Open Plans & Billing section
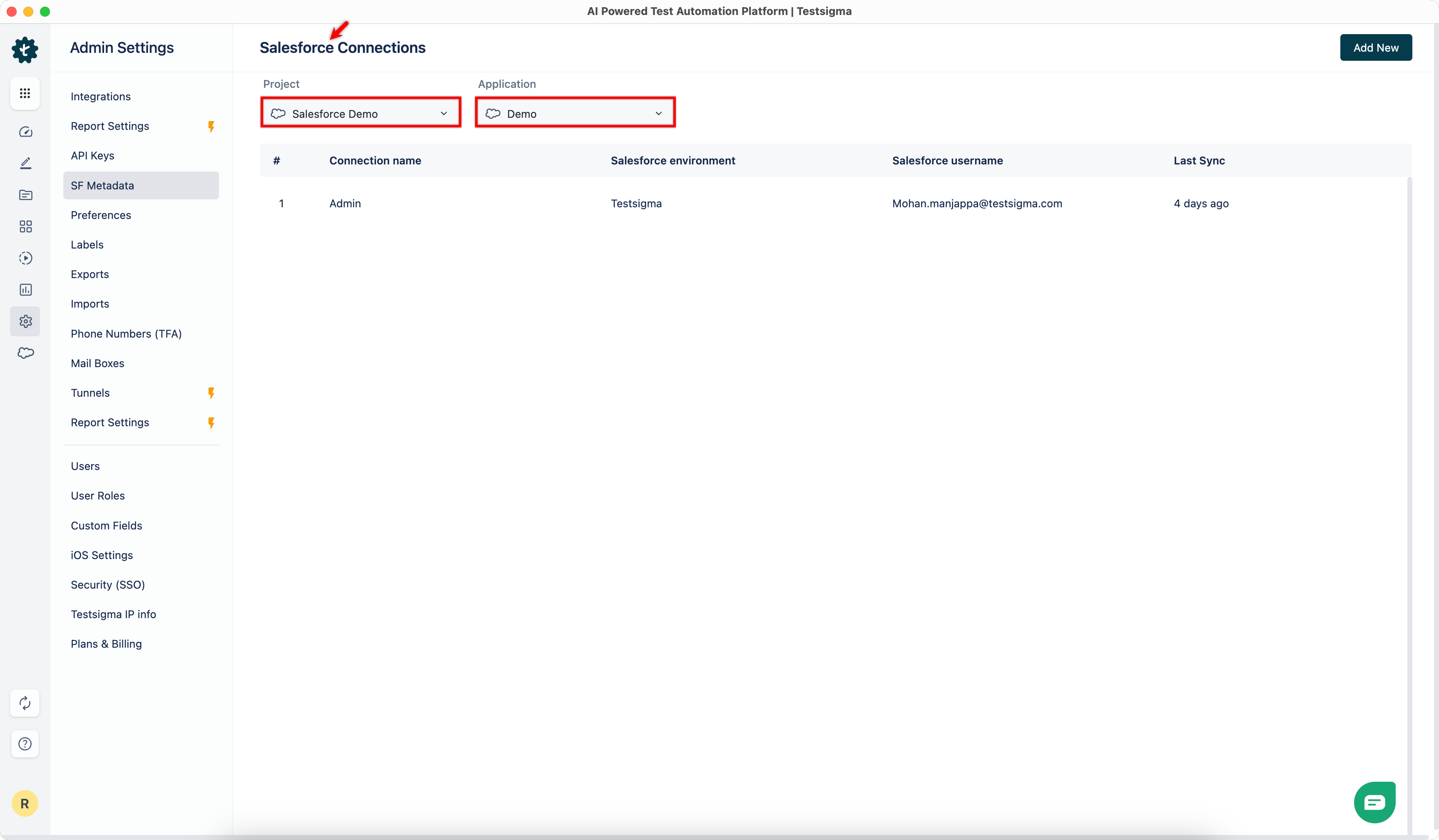Screen dimensions: 1439x840 (x=106, y=644)
